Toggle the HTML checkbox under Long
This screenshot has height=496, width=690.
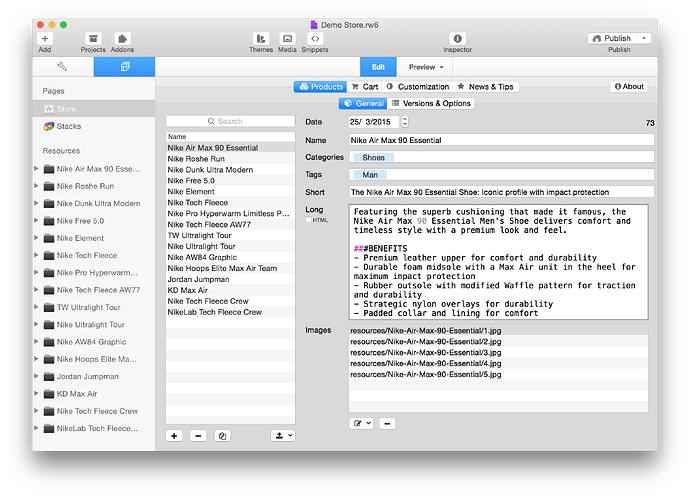click(x=308, y=220)
